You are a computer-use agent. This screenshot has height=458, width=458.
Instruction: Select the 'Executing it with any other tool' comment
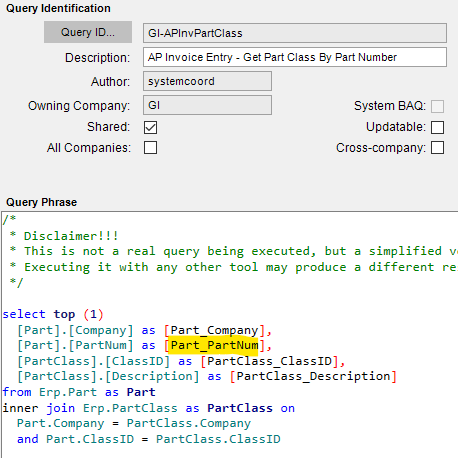coord(233,267)
